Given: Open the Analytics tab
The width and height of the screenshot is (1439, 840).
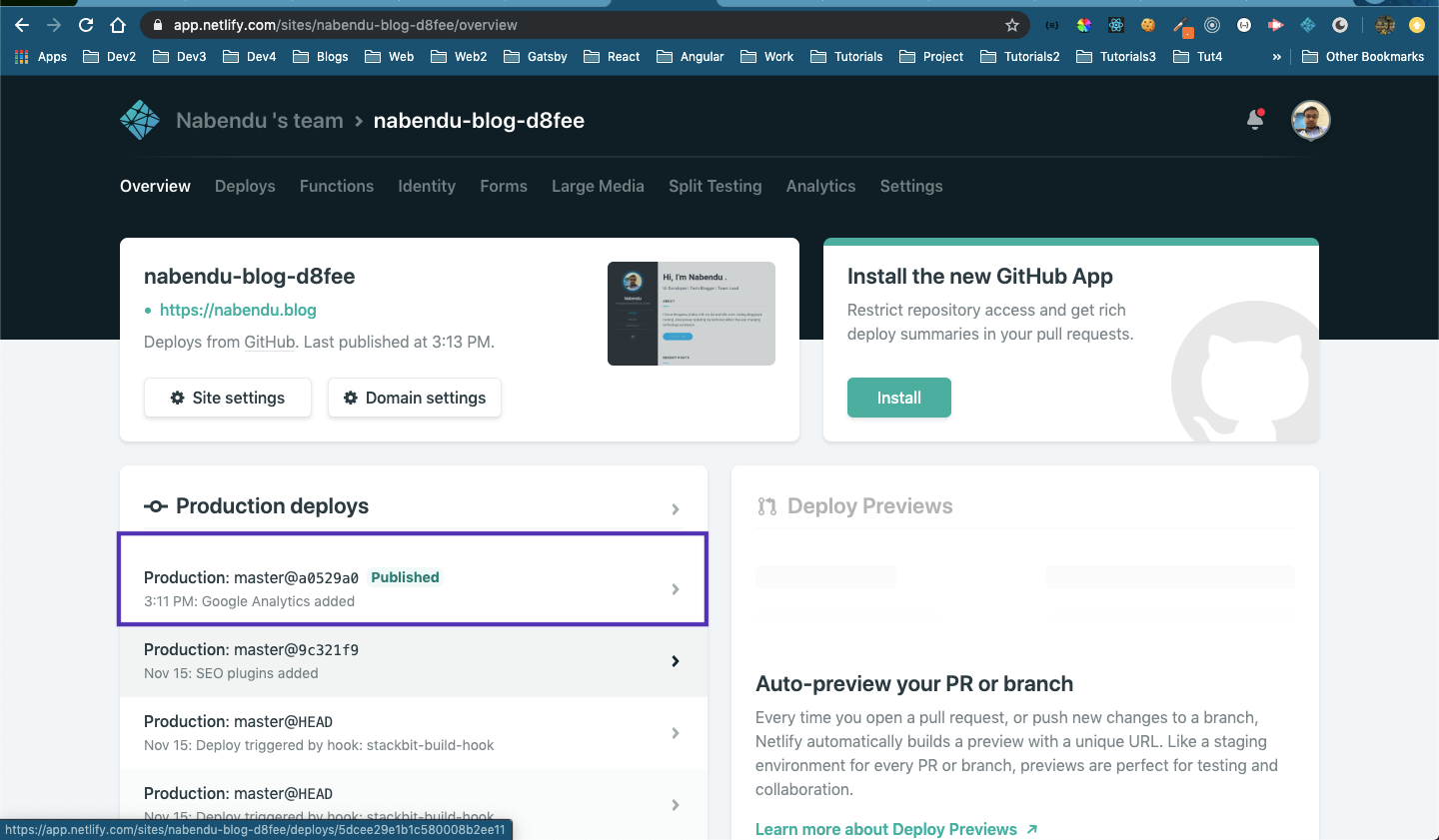Looking at the screenshot, I should (x=820, y=186).
